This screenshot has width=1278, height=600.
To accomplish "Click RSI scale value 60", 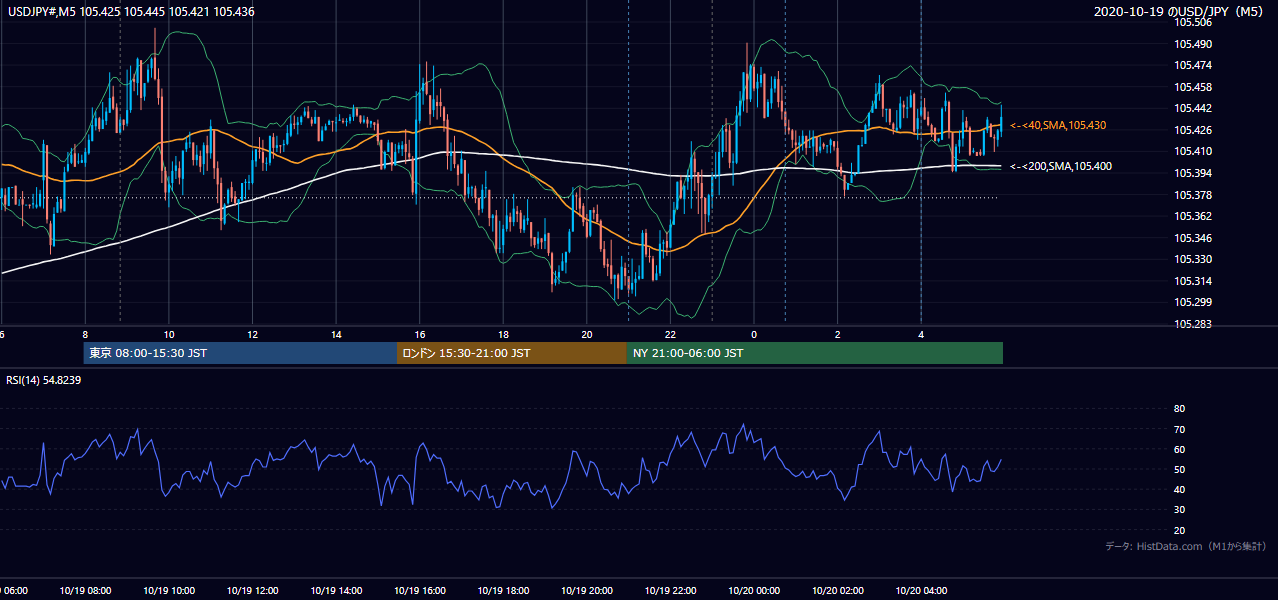I will (1179, 449).
